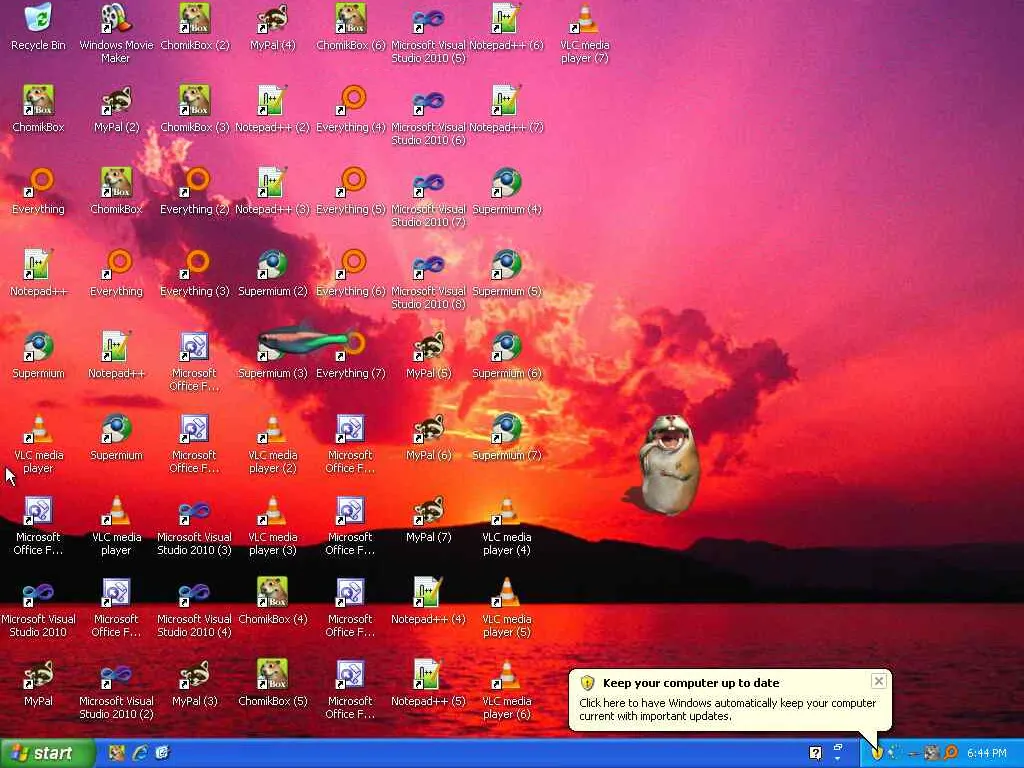Image resolution: width=1024 pixels, height=768 pixels.
Task: Click the MyPal (4) desktop icon
Action: tap(272, 27)
